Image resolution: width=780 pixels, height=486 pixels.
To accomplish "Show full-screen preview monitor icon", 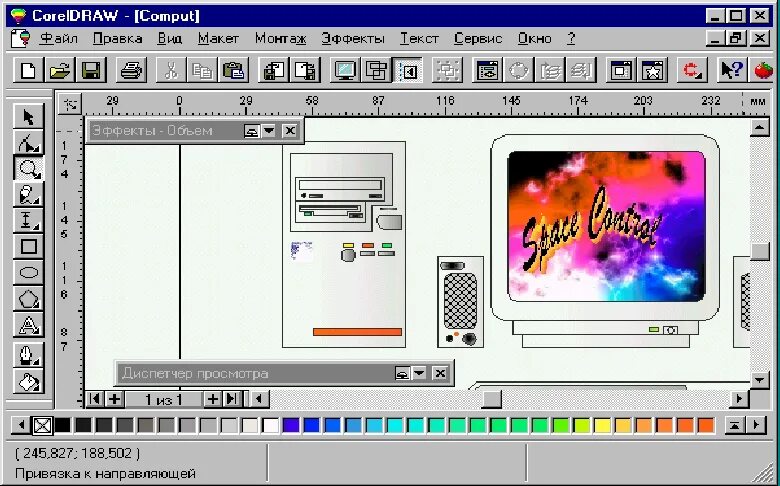I will point(345,70).
